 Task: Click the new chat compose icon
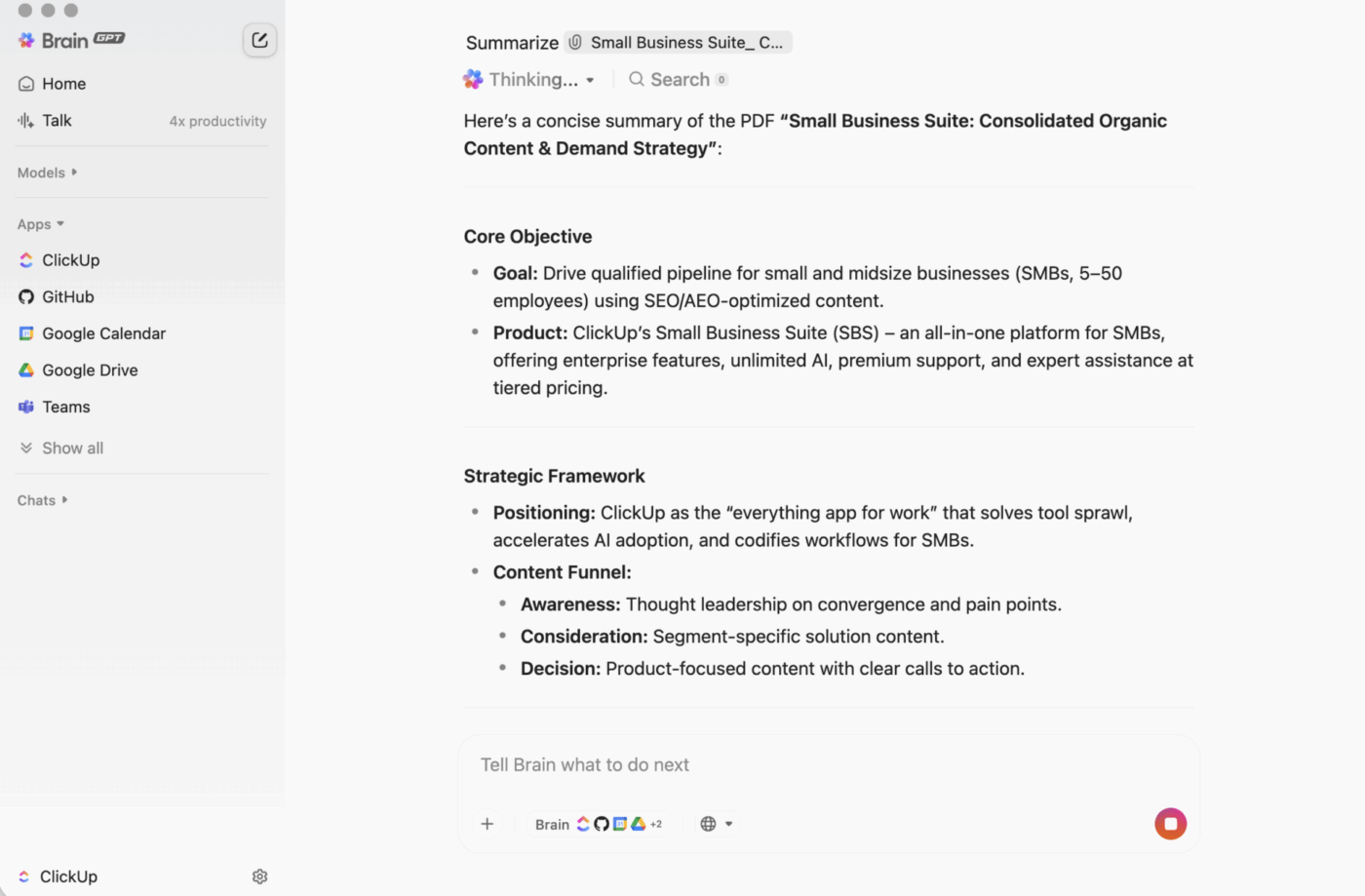coord(259,40)
